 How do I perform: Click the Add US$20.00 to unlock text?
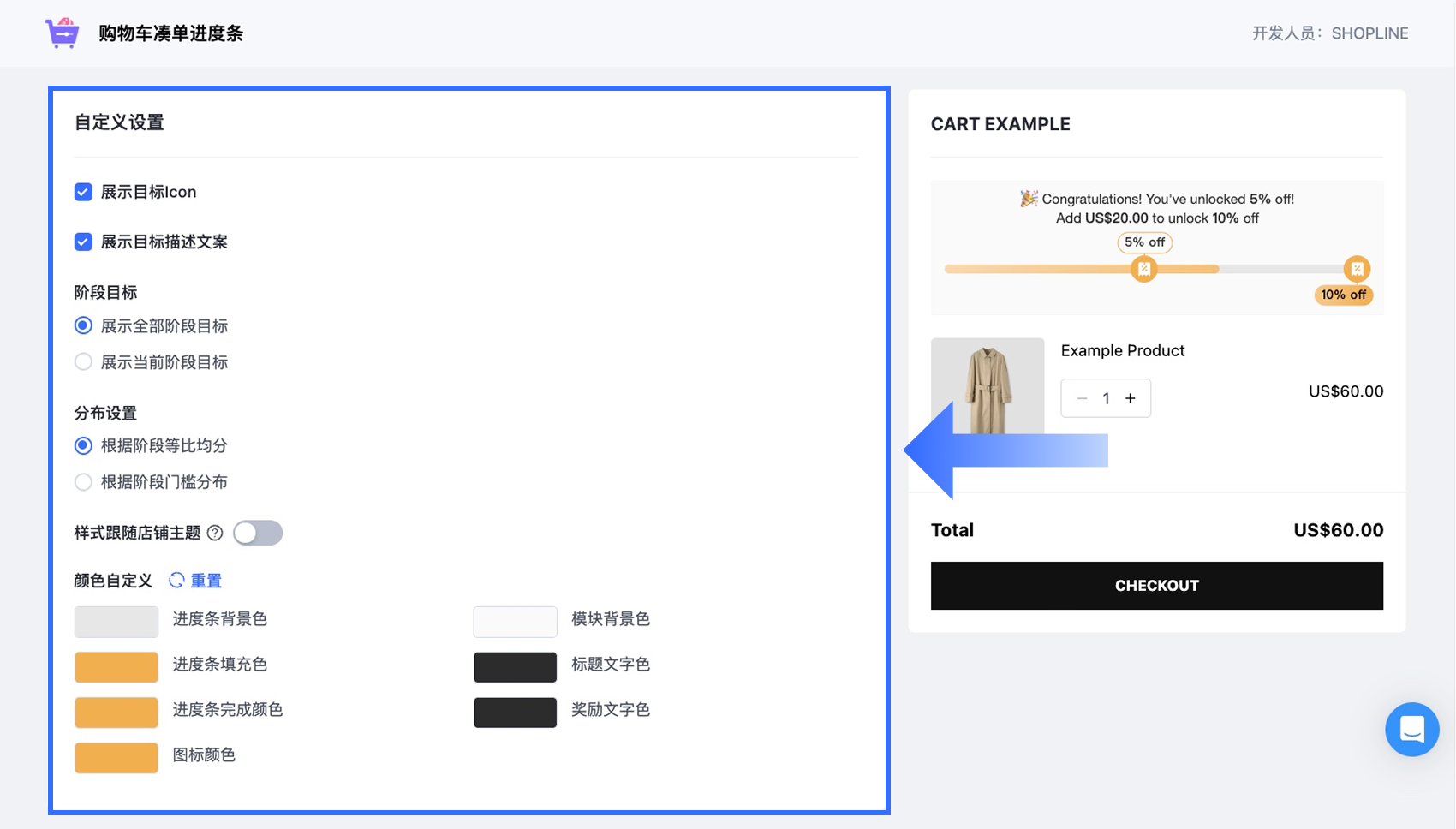[x=1157, y=218]
